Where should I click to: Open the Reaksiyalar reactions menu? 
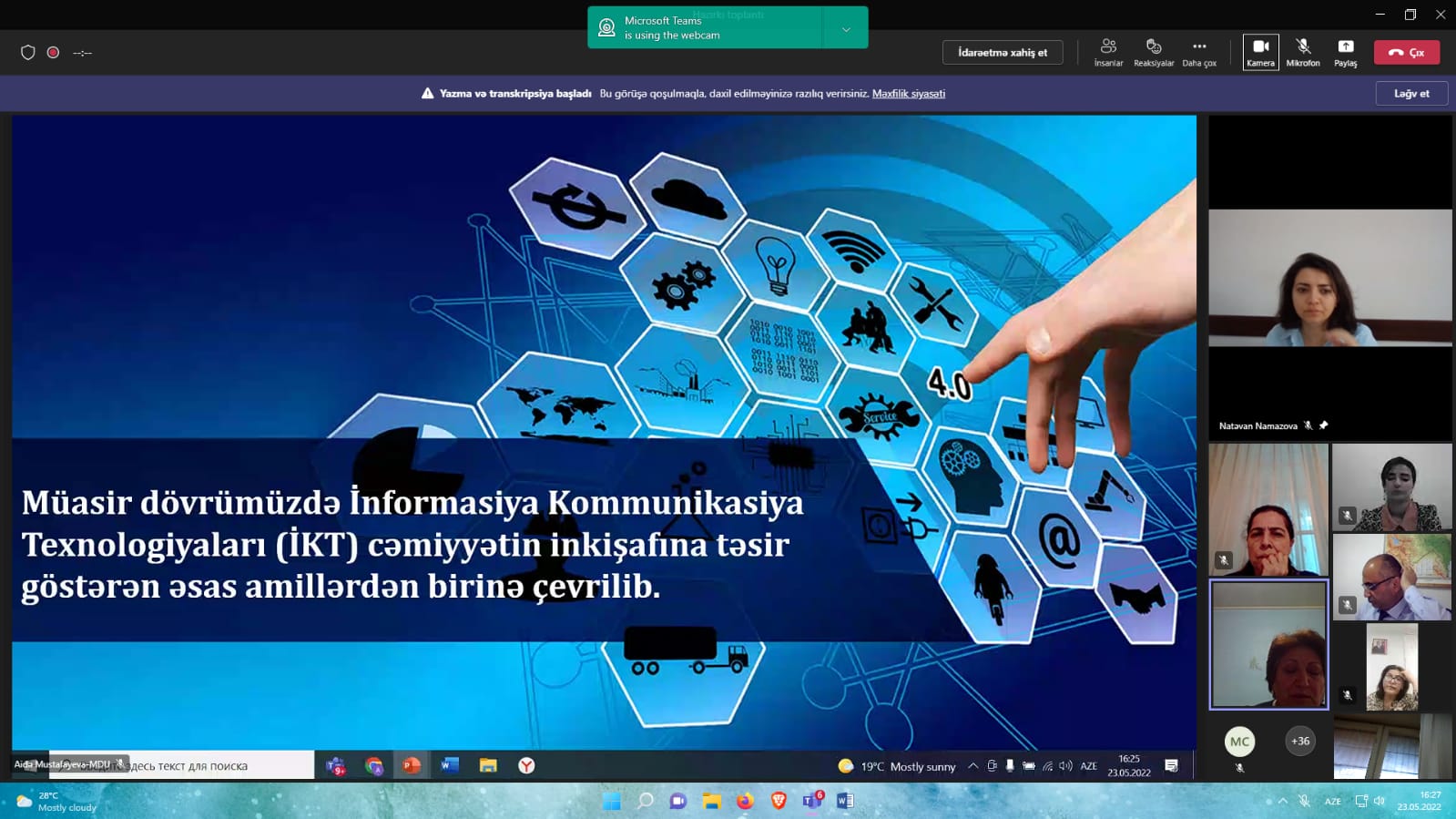(x=1154, y=53)
